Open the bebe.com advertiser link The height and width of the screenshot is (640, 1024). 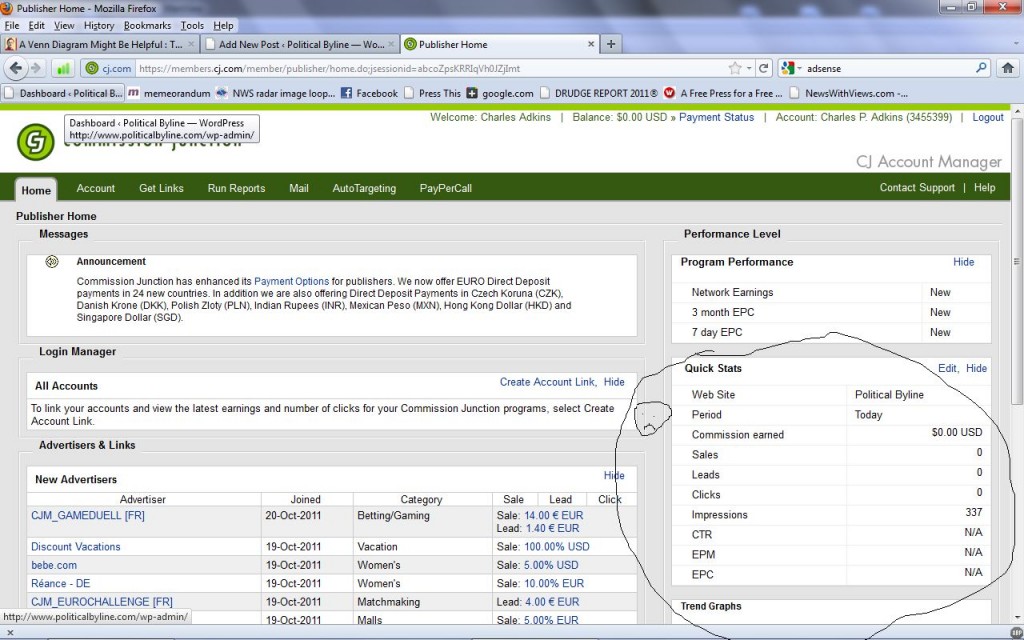[x=54, y=565]
